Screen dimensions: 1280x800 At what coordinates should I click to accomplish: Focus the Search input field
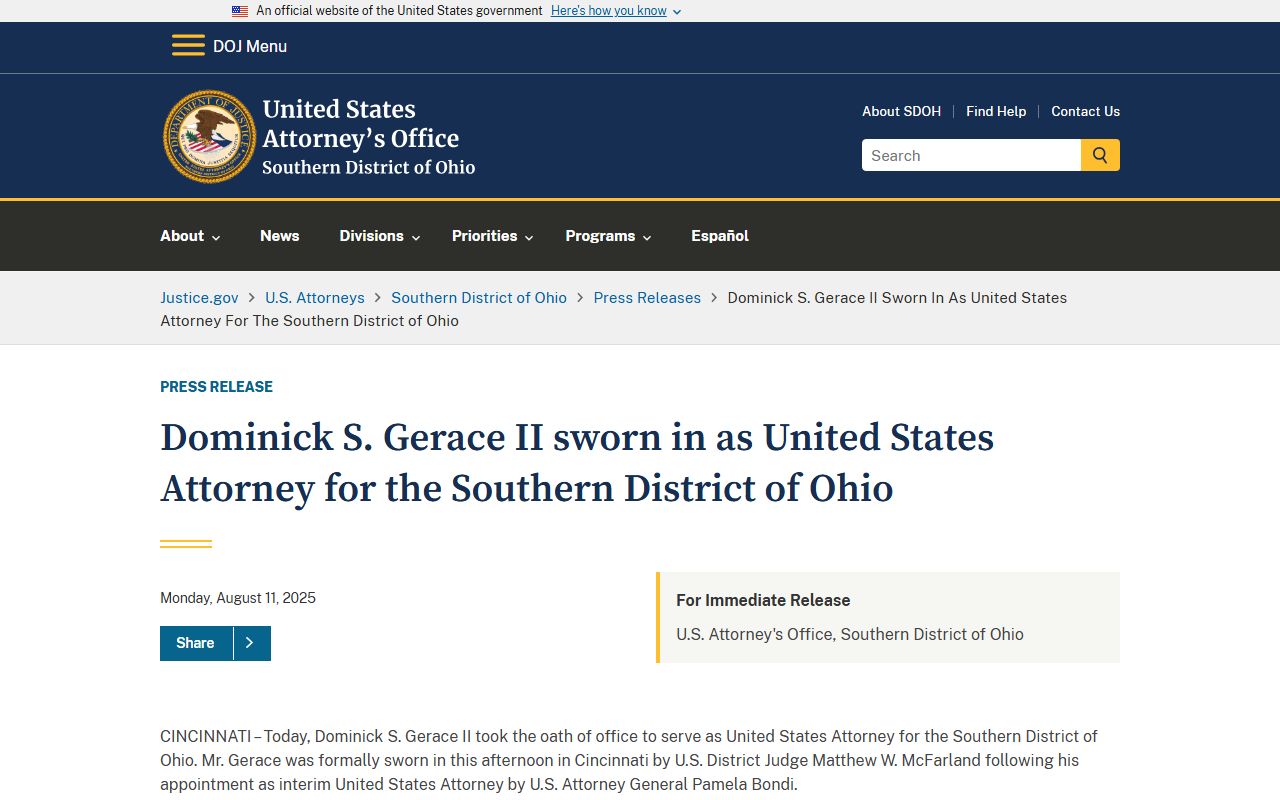pos(971,155)
